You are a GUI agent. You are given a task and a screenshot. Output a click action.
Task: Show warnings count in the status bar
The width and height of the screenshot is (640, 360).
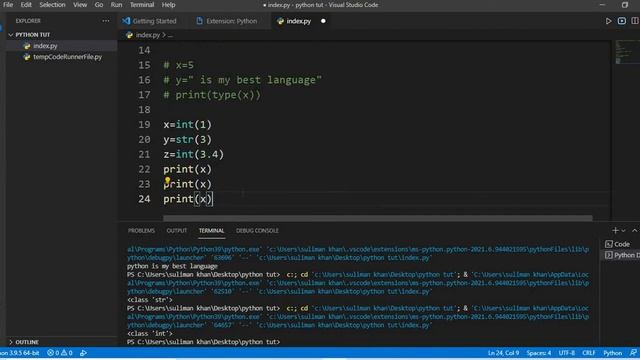67,353
